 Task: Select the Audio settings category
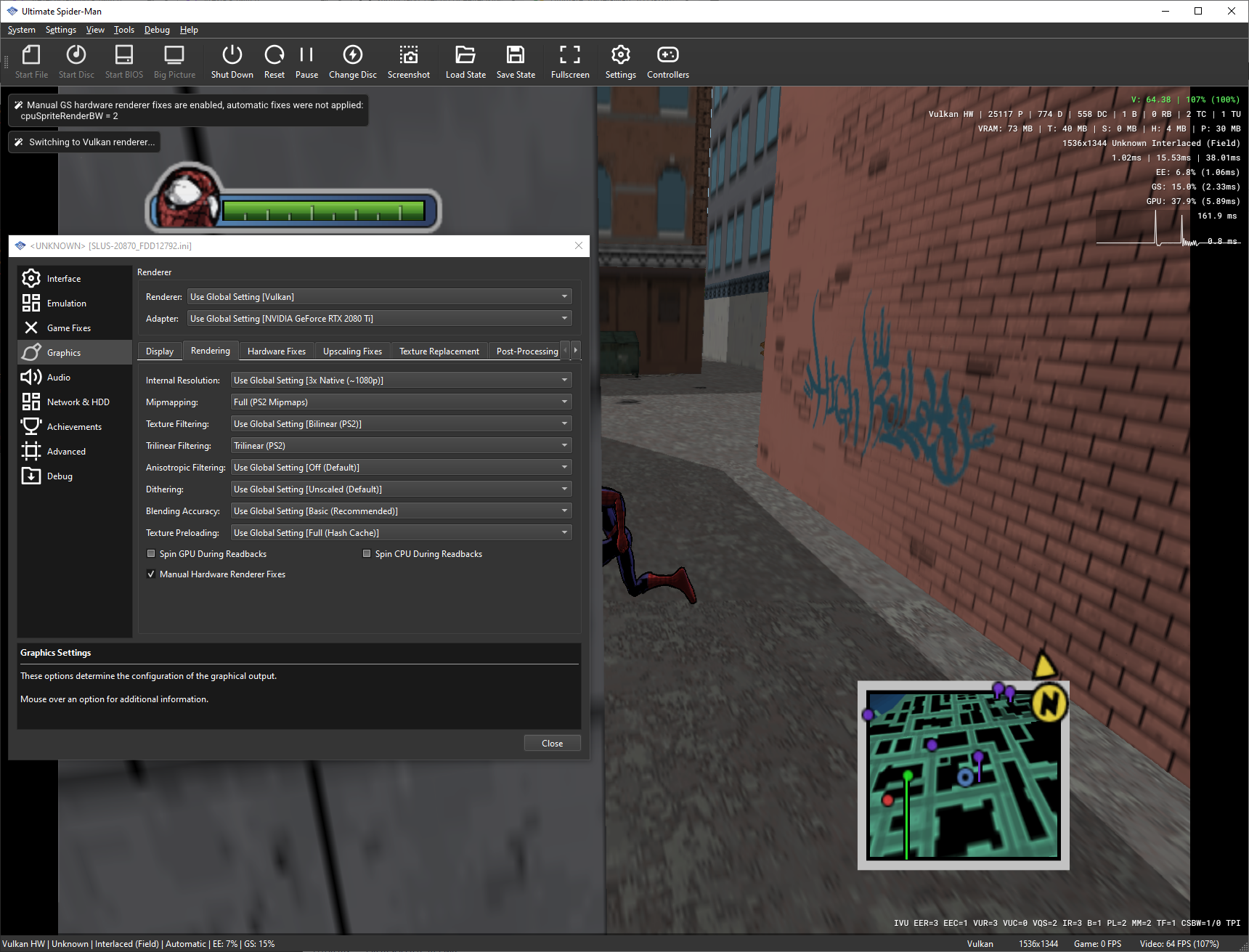pos(60,377)
